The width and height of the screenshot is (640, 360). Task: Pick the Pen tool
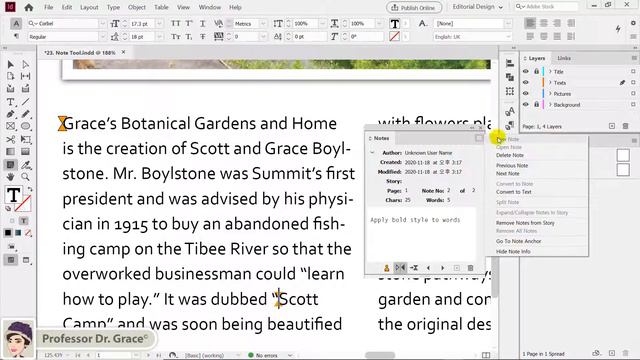coord(11,114)
